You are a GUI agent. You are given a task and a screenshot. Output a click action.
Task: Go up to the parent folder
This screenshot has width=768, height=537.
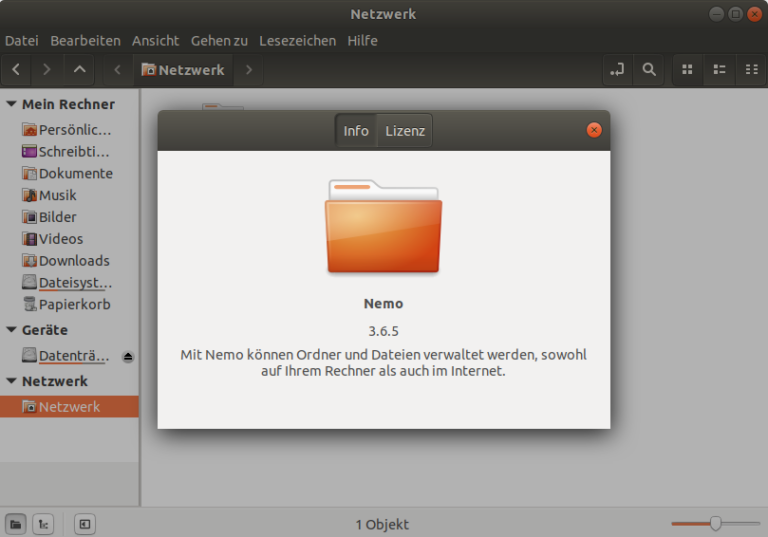(x=79, y=70)
